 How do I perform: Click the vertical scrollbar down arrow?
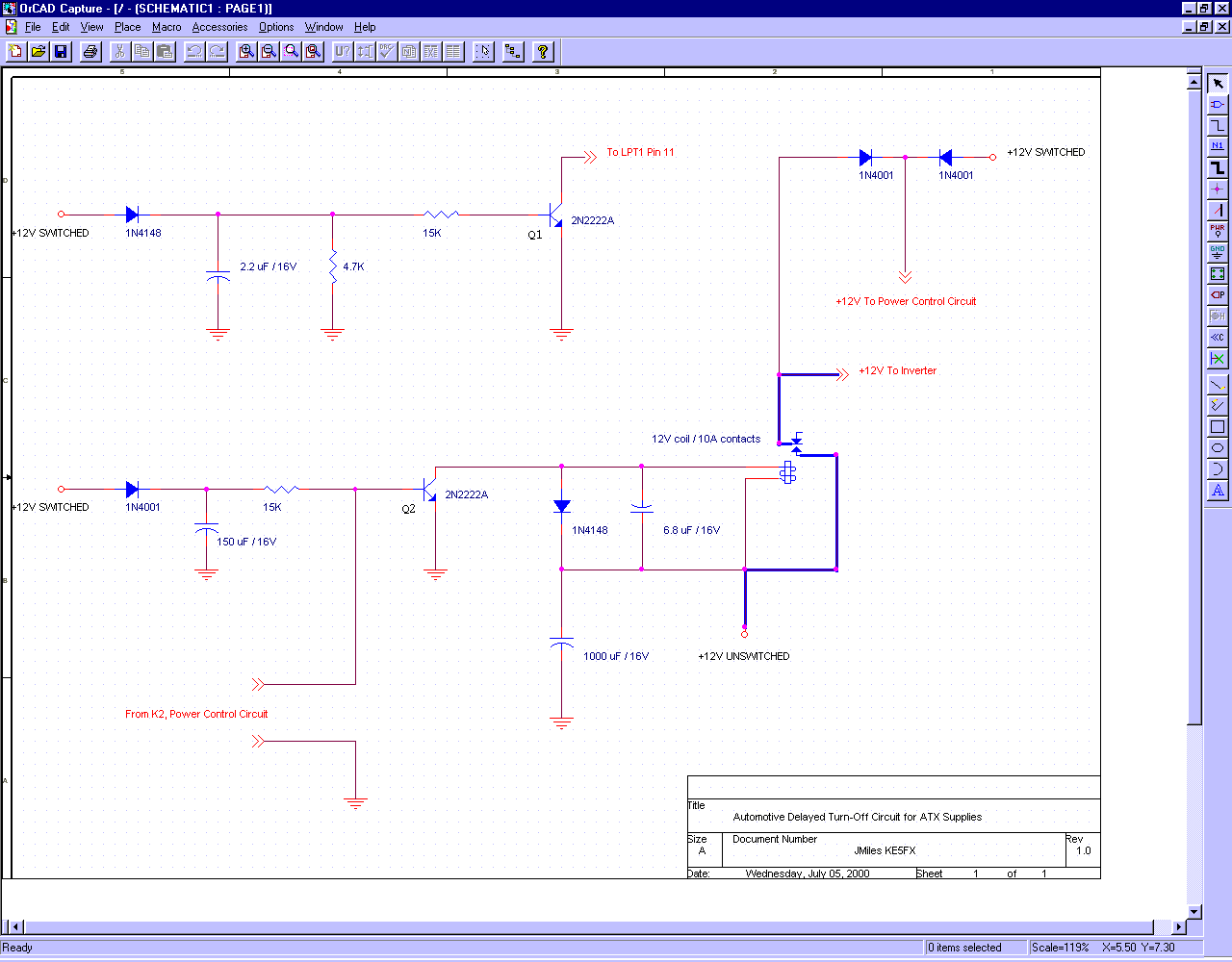point(1194,912)
